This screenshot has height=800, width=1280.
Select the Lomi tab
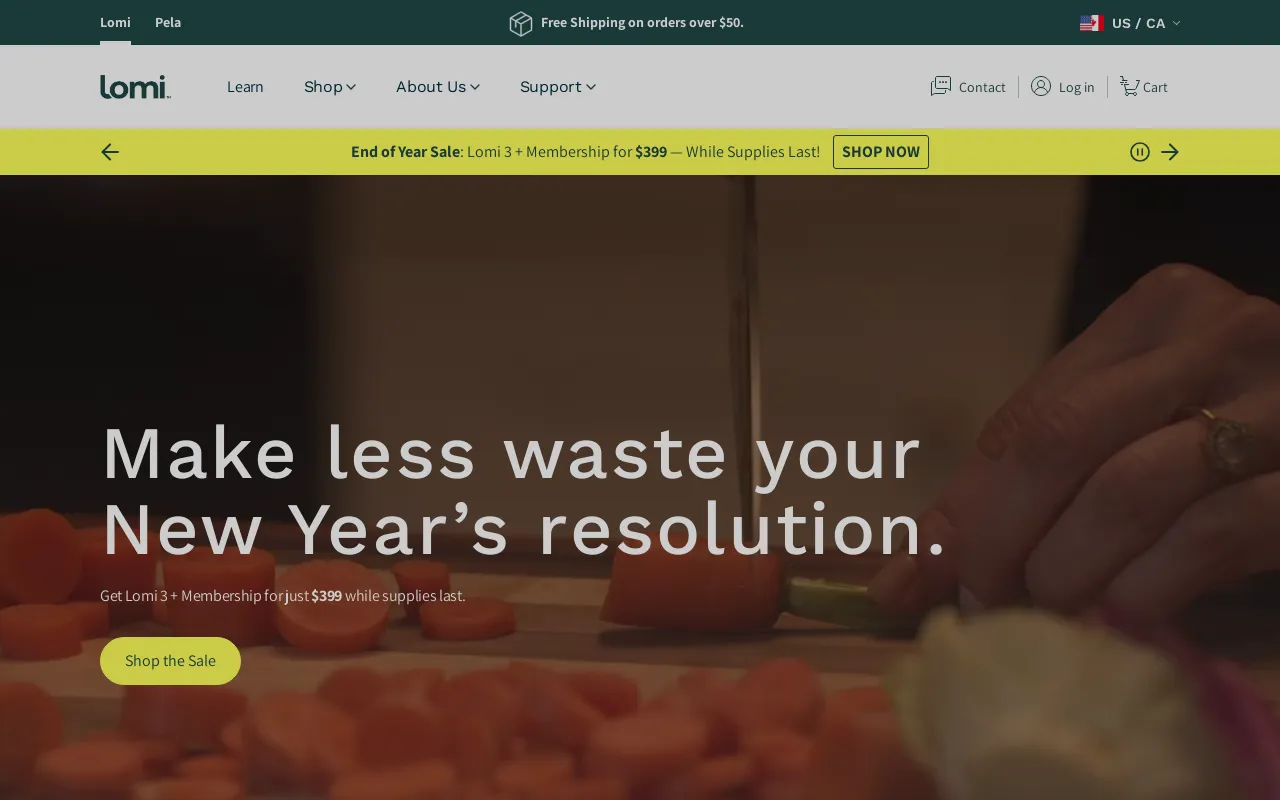115,22
